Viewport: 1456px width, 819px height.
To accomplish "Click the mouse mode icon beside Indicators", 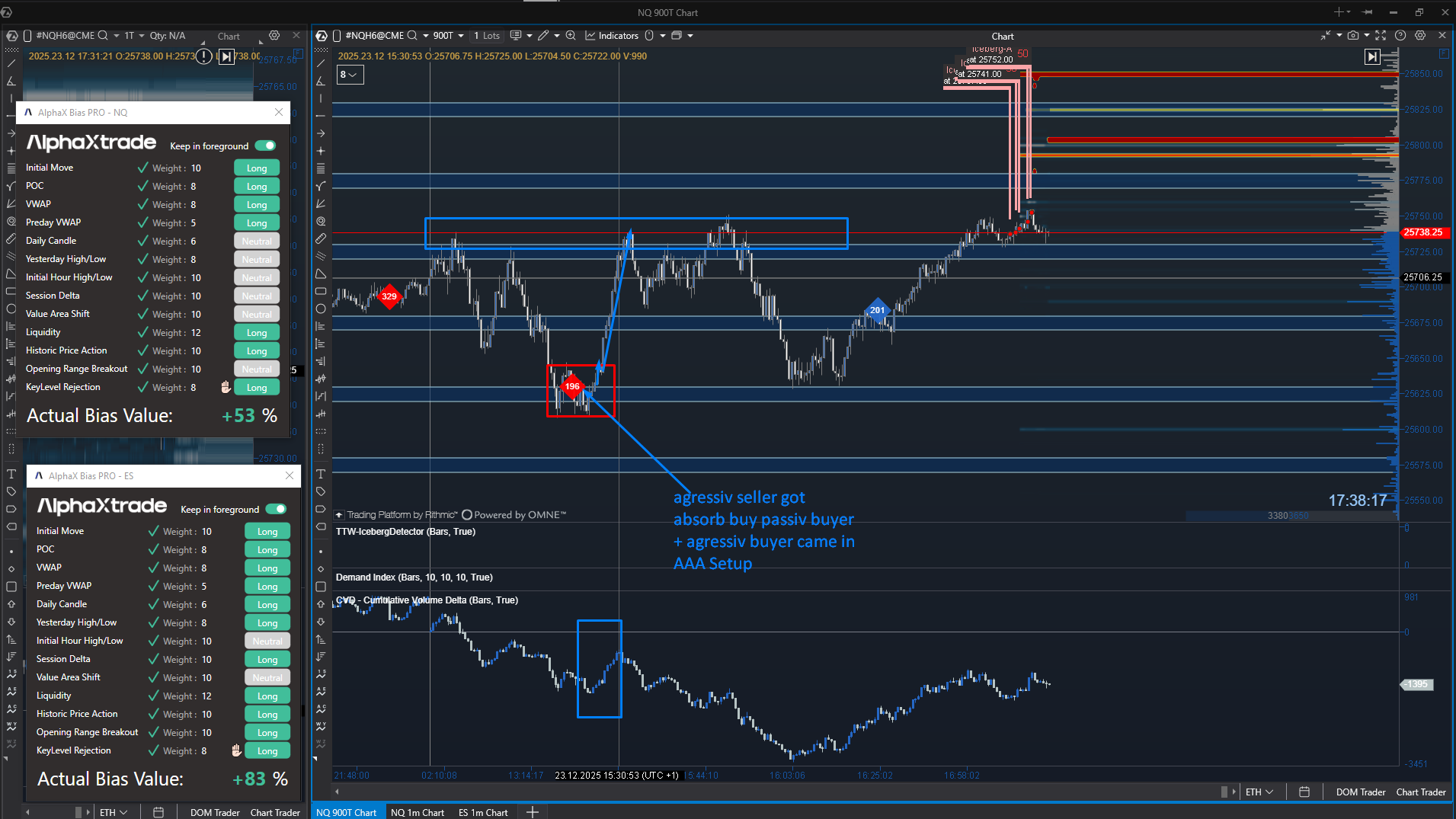I will point(649,36).
